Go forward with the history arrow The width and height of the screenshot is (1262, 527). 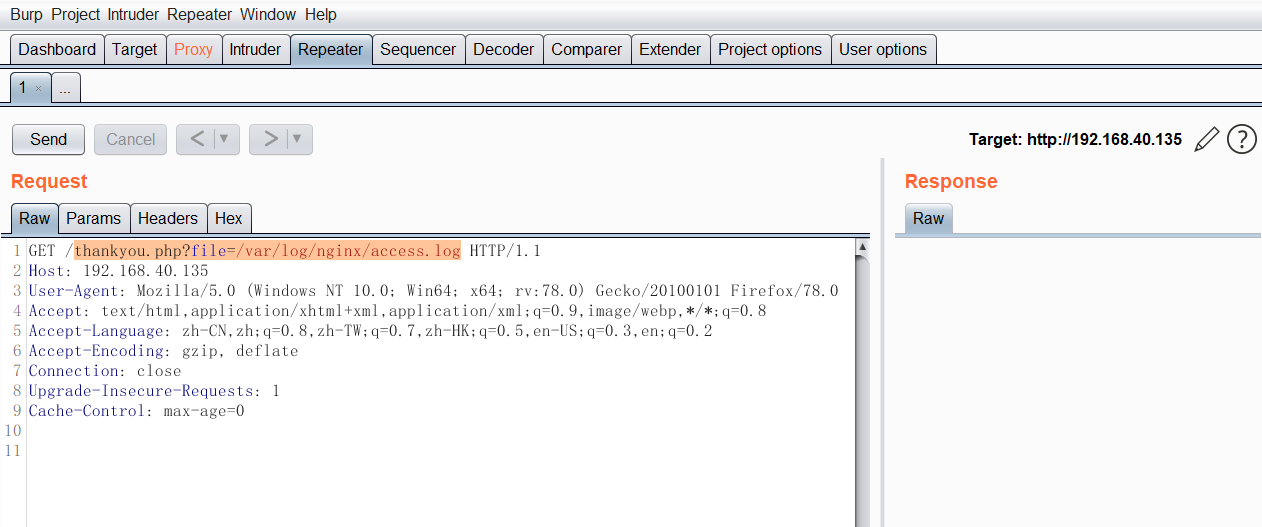tap(270, 139)
